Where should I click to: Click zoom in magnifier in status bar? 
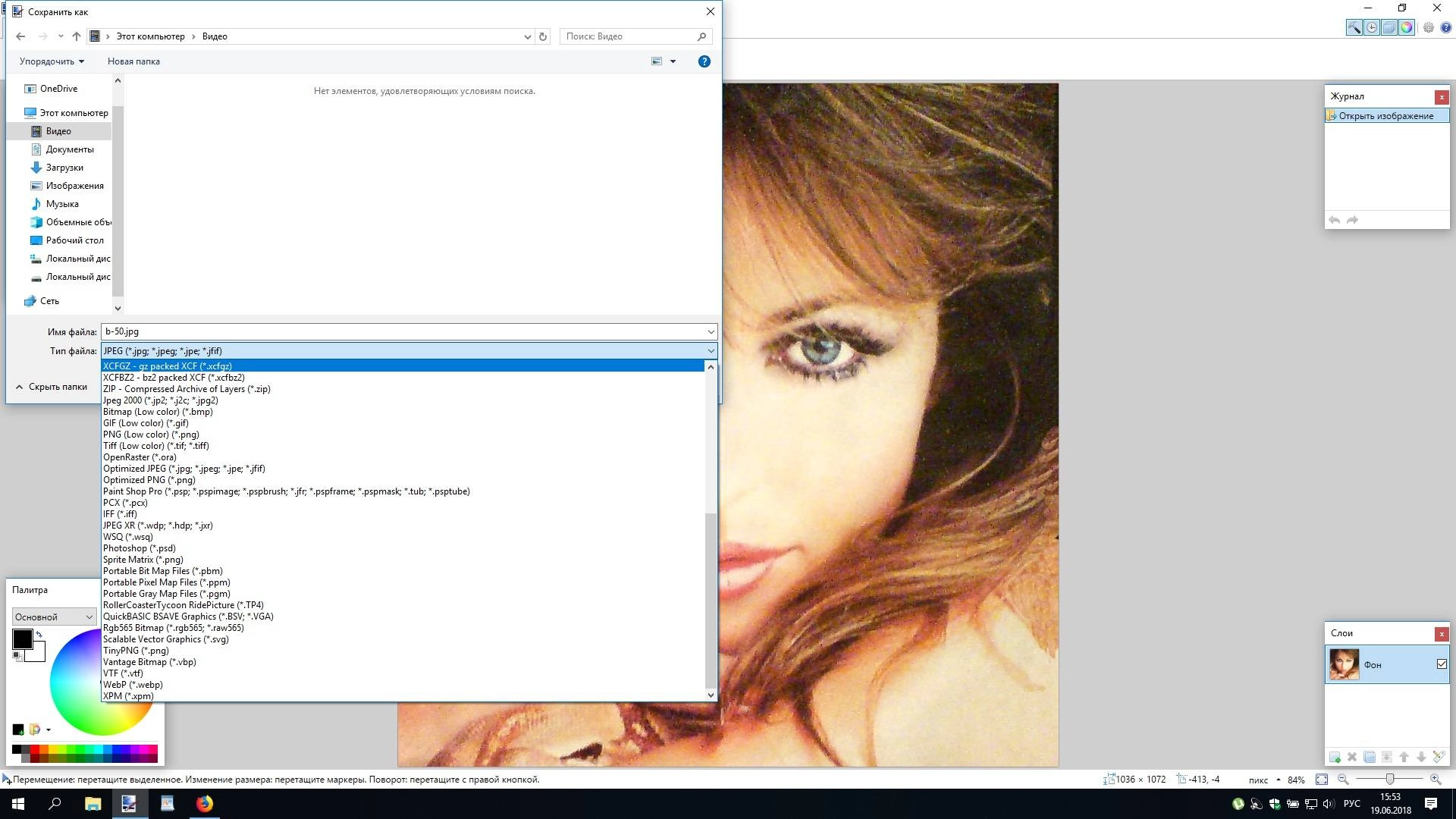tap(1436, 780)
